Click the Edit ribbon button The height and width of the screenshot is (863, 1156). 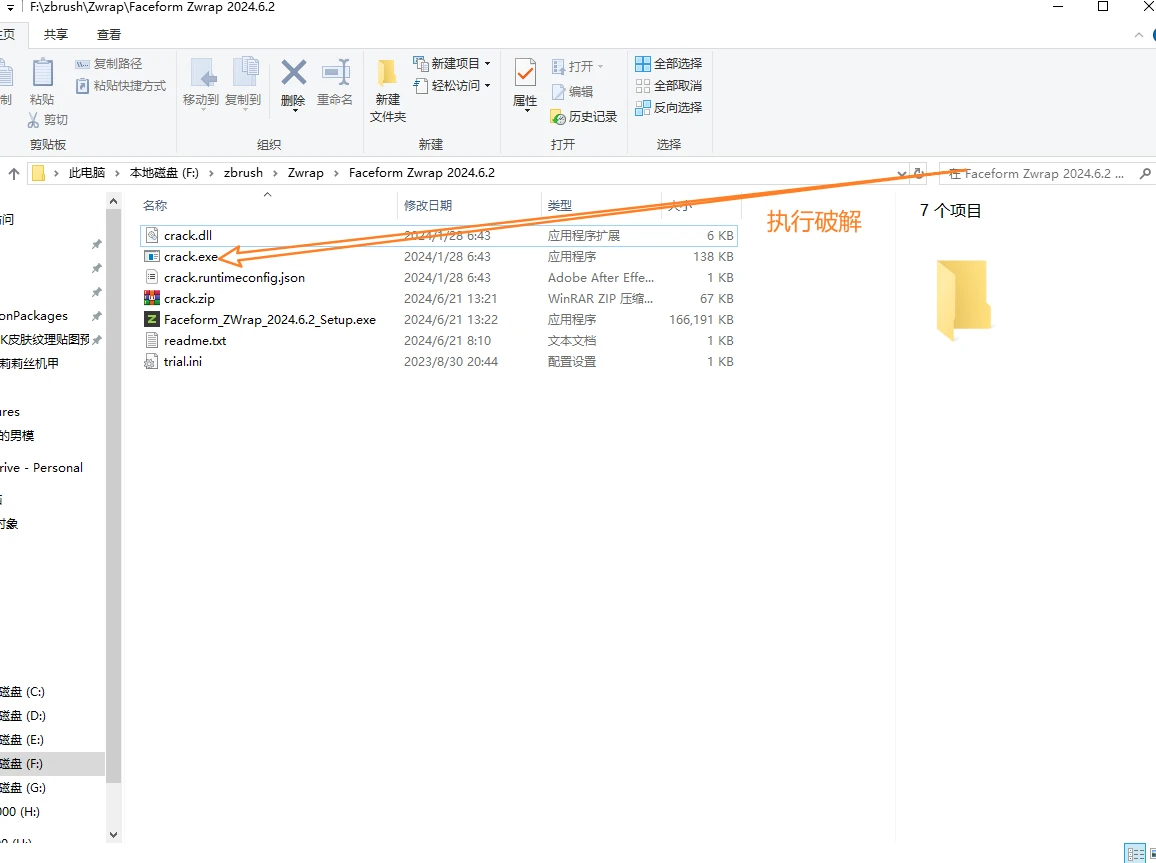[572, 91]
